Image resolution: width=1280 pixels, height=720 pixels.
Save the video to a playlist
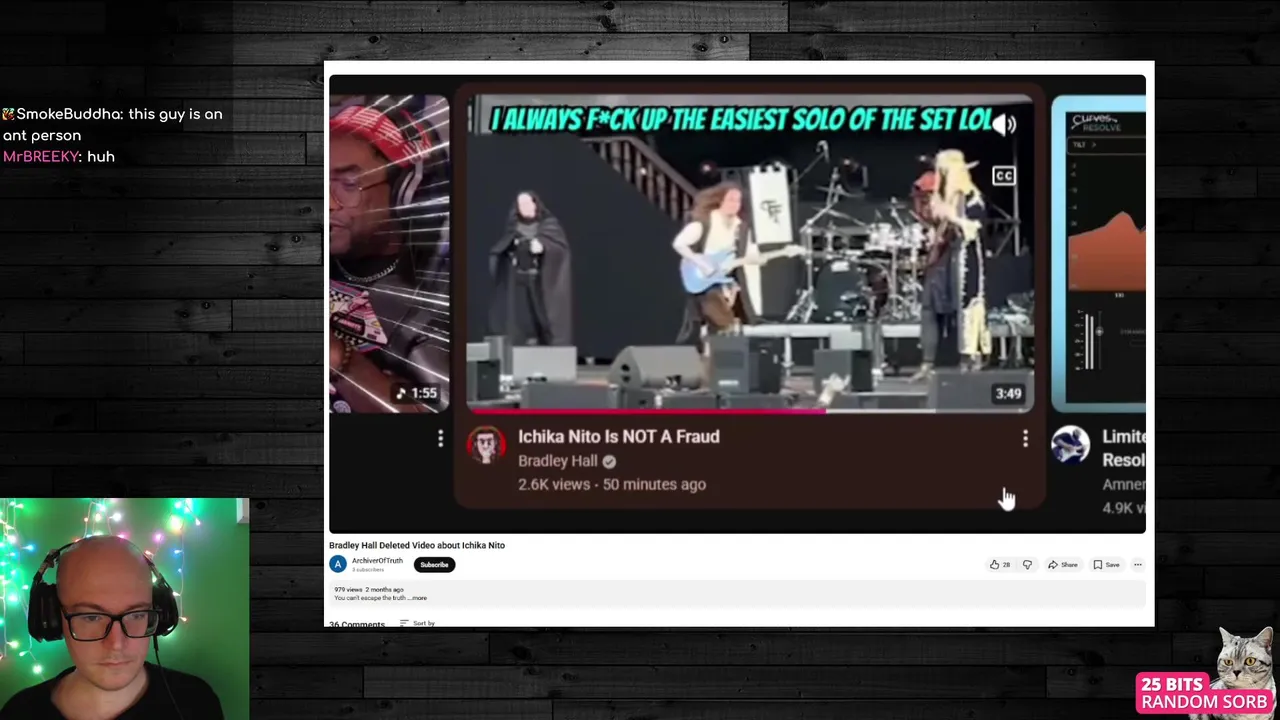(x=1106, y=565)
